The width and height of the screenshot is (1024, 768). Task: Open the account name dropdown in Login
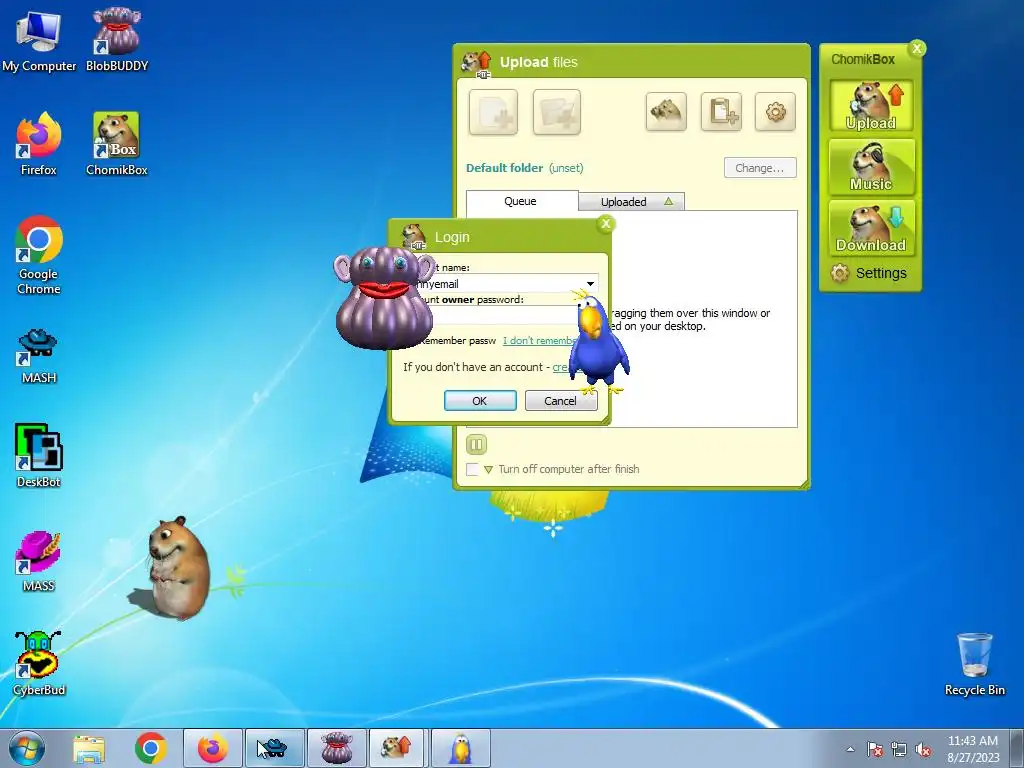(590, 283)
